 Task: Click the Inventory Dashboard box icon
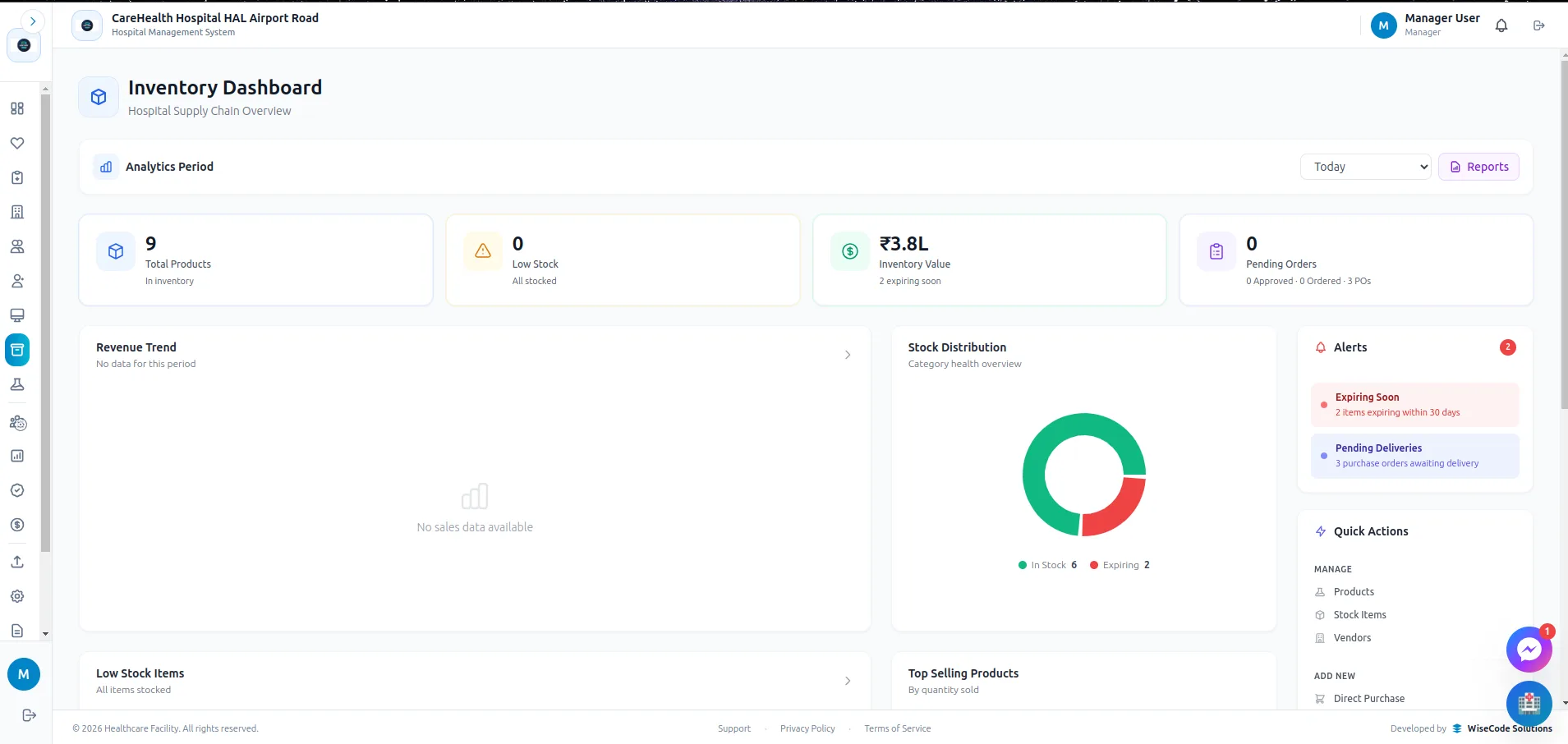[x=99, y=97]
